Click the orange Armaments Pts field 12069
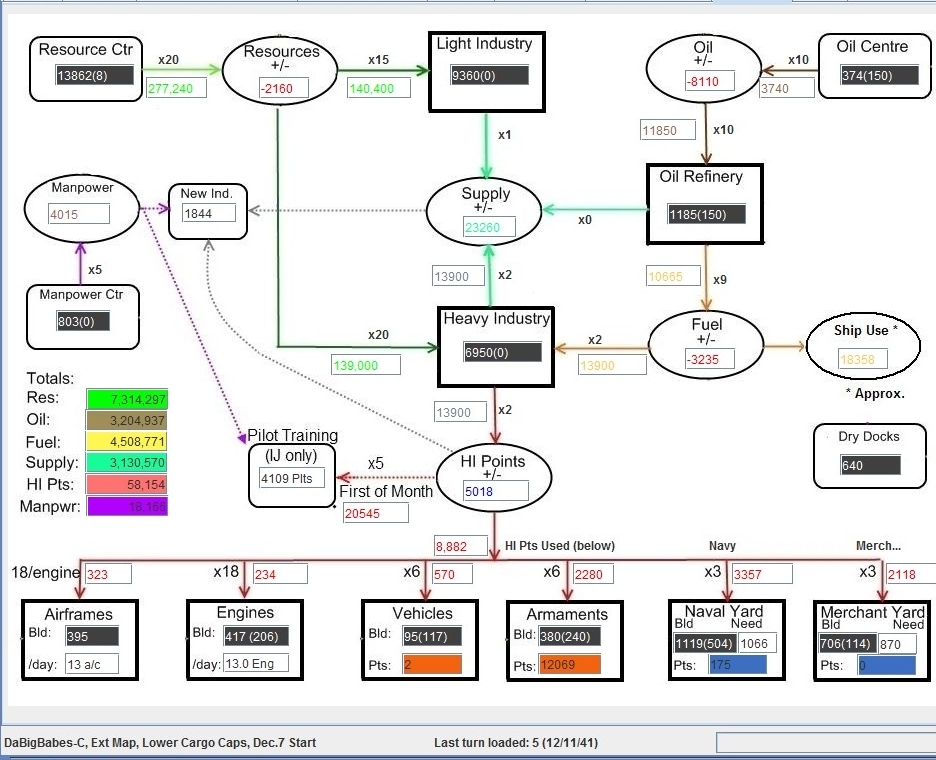This screenshot has width=936, height=760. [x=569, y=664]
